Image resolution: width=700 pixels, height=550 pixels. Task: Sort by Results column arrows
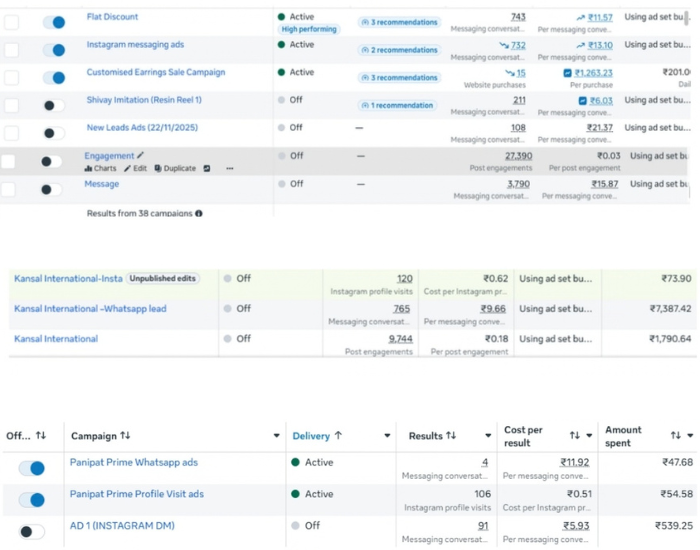click(x=451, y=435)
